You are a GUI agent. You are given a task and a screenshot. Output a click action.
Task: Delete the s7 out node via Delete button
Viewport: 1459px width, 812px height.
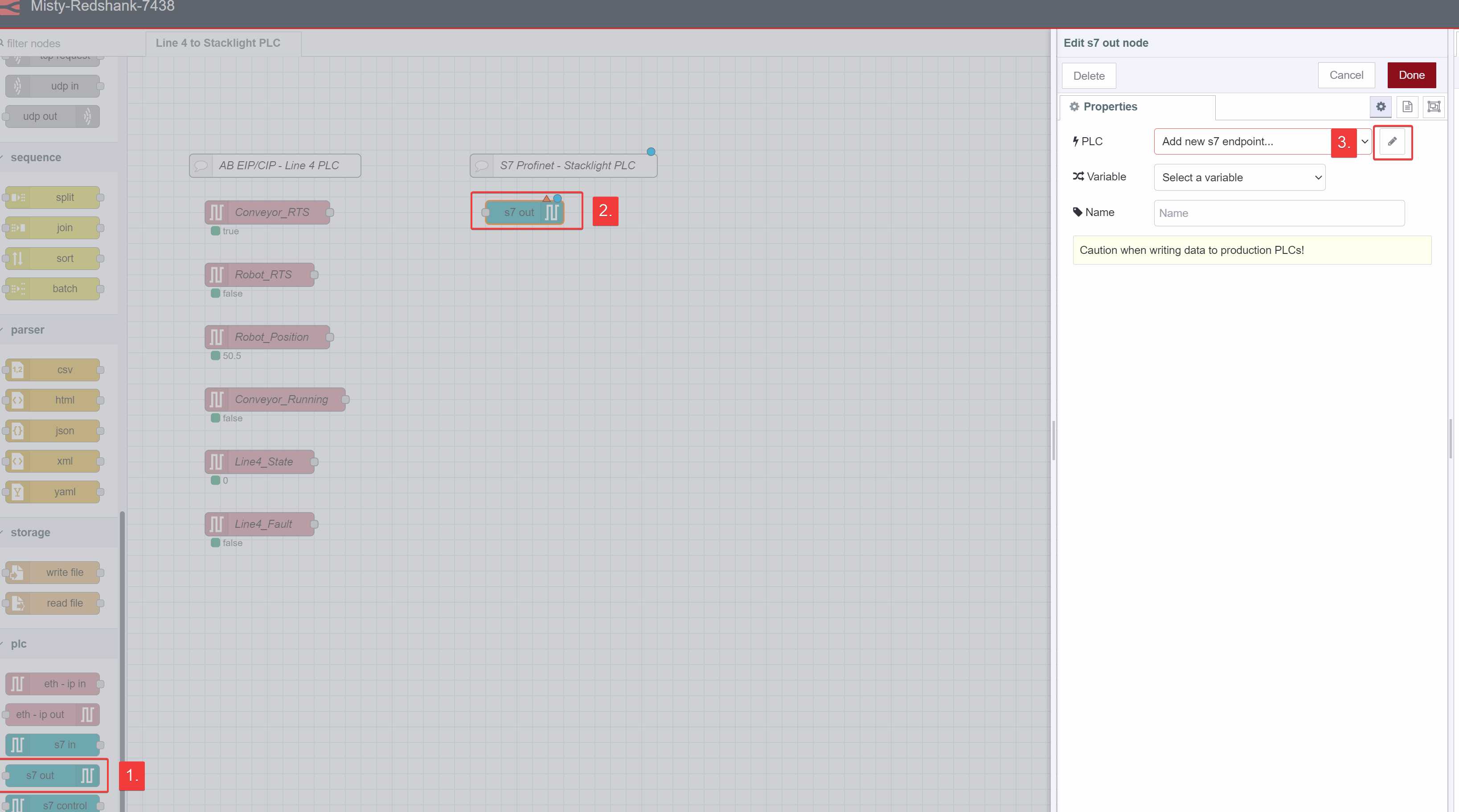coord(1089,75)
